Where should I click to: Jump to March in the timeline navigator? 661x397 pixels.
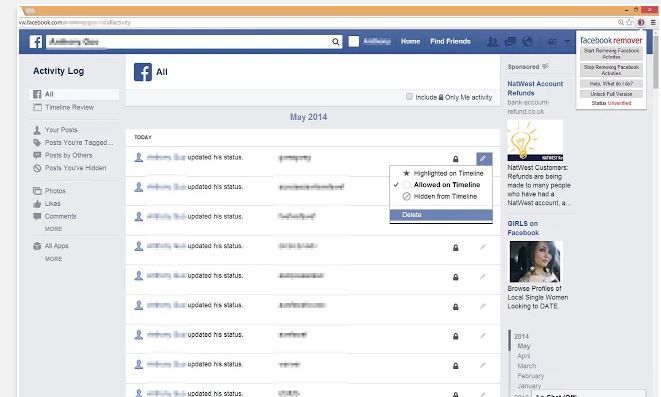tap(527, 366)
